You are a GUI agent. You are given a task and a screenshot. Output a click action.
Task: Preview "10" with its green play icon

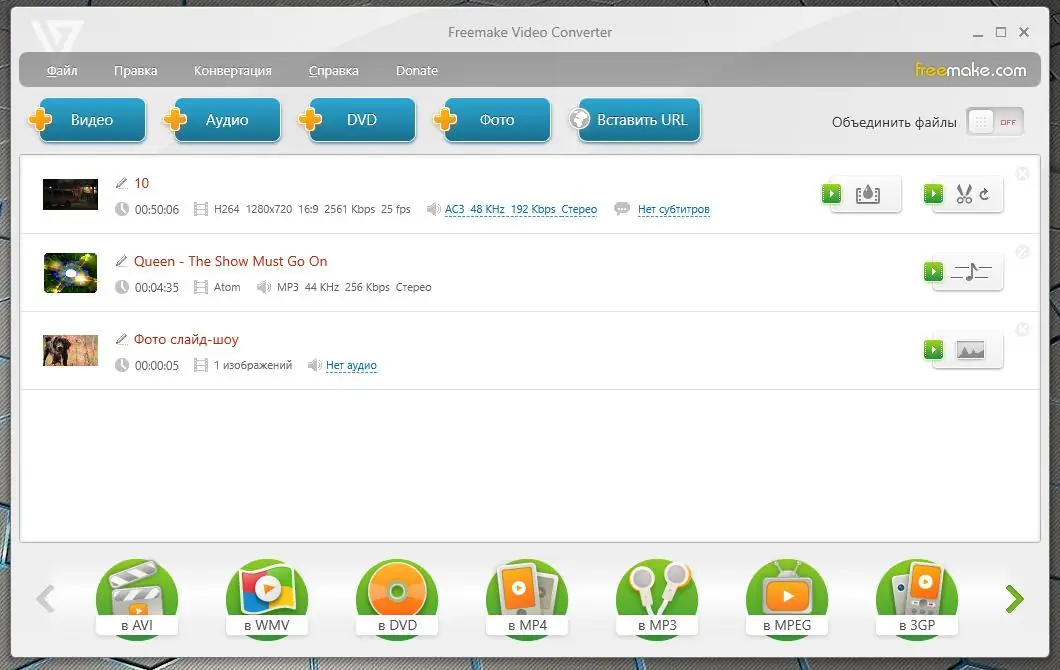coord(831,194)
